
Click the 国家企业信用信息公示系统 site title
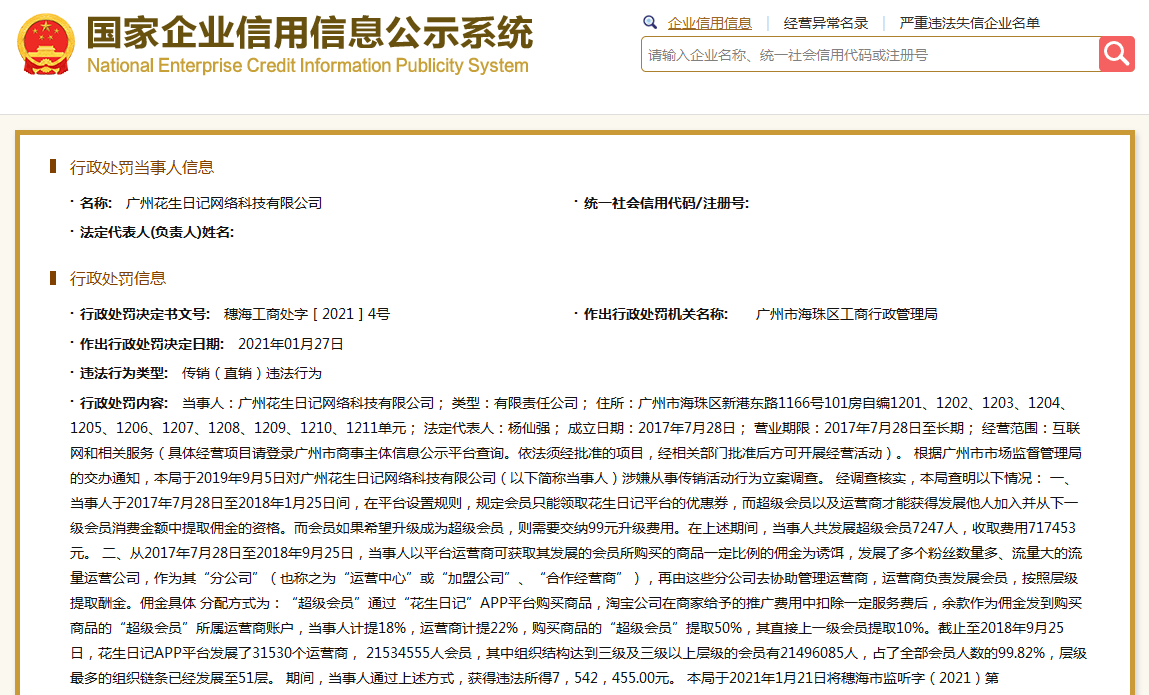tap(309, 32)
